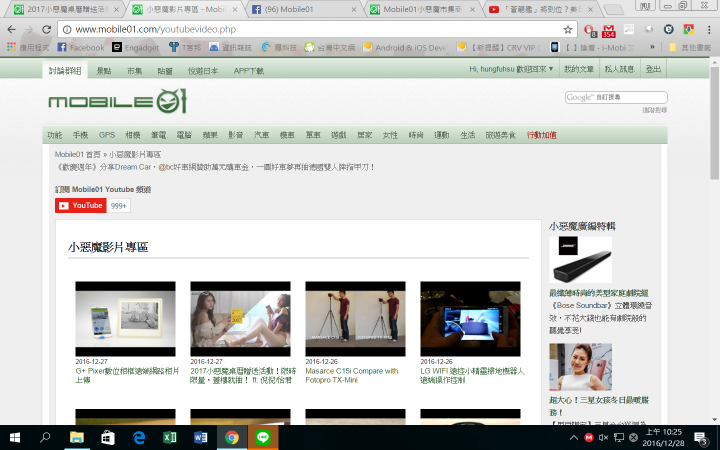This screenshot has width=720, height=450.
Task: Open the Dream Car announcement link
Action: (x=215, y=167)
